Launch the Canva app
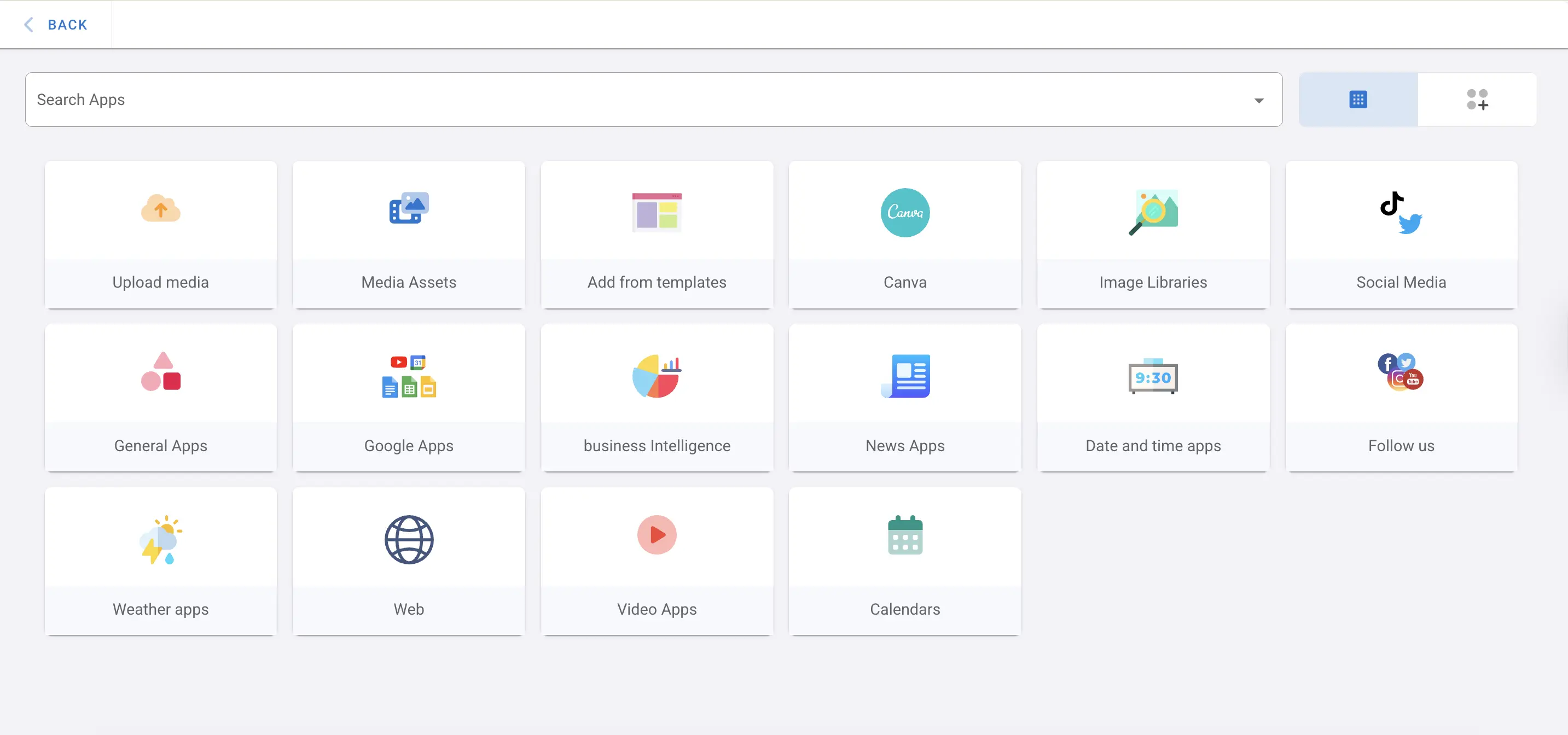Viewport: 1568px width, 735px height. pos(905,235)
